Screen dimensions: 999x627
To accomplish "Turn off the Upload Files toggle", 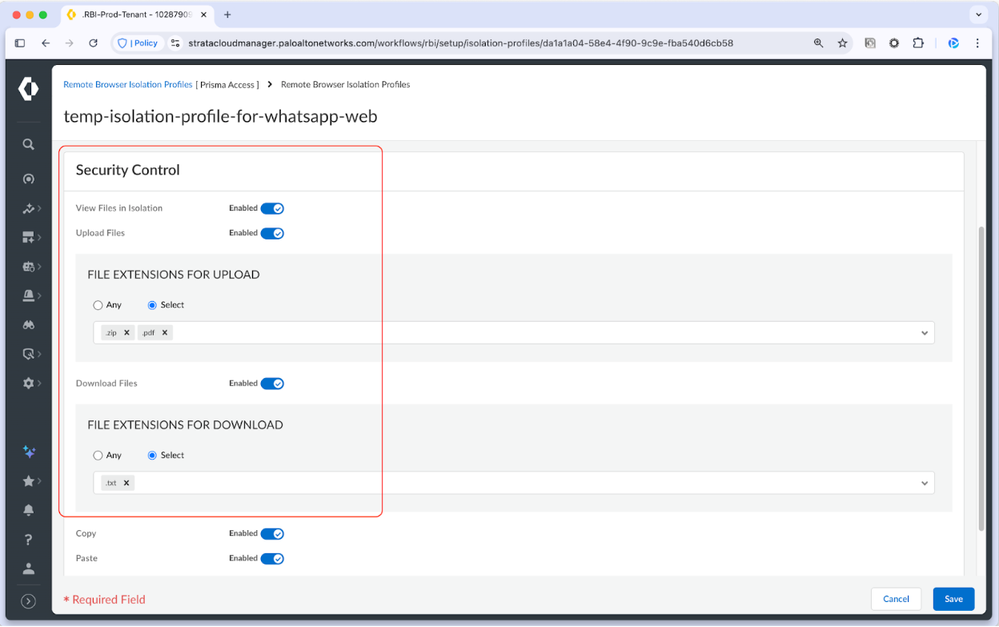I will 272,233.
